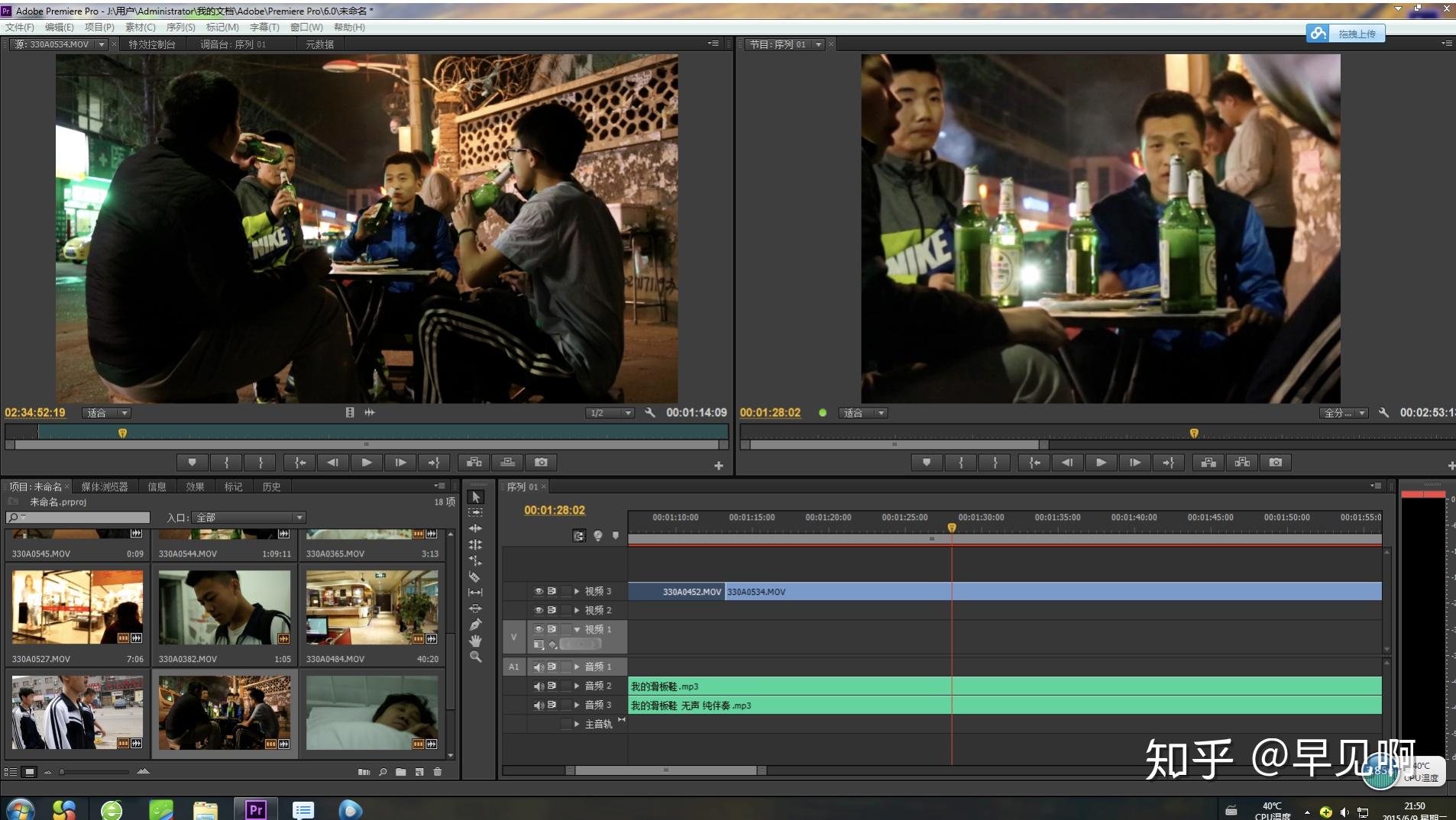Select the Slip tool
The width and height of the screenshot is (1456, 820).
pos(475,592)
